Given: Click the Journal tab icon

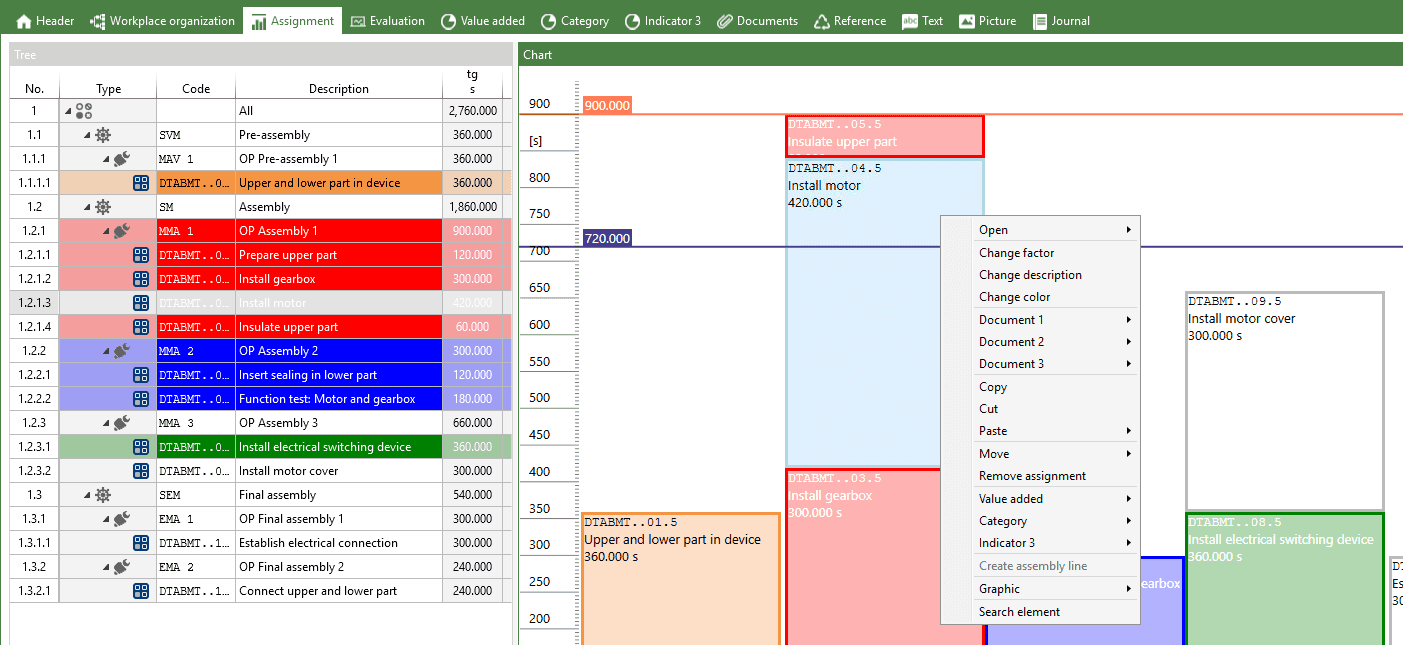Looking at the screenshot, I should 1040,21.
